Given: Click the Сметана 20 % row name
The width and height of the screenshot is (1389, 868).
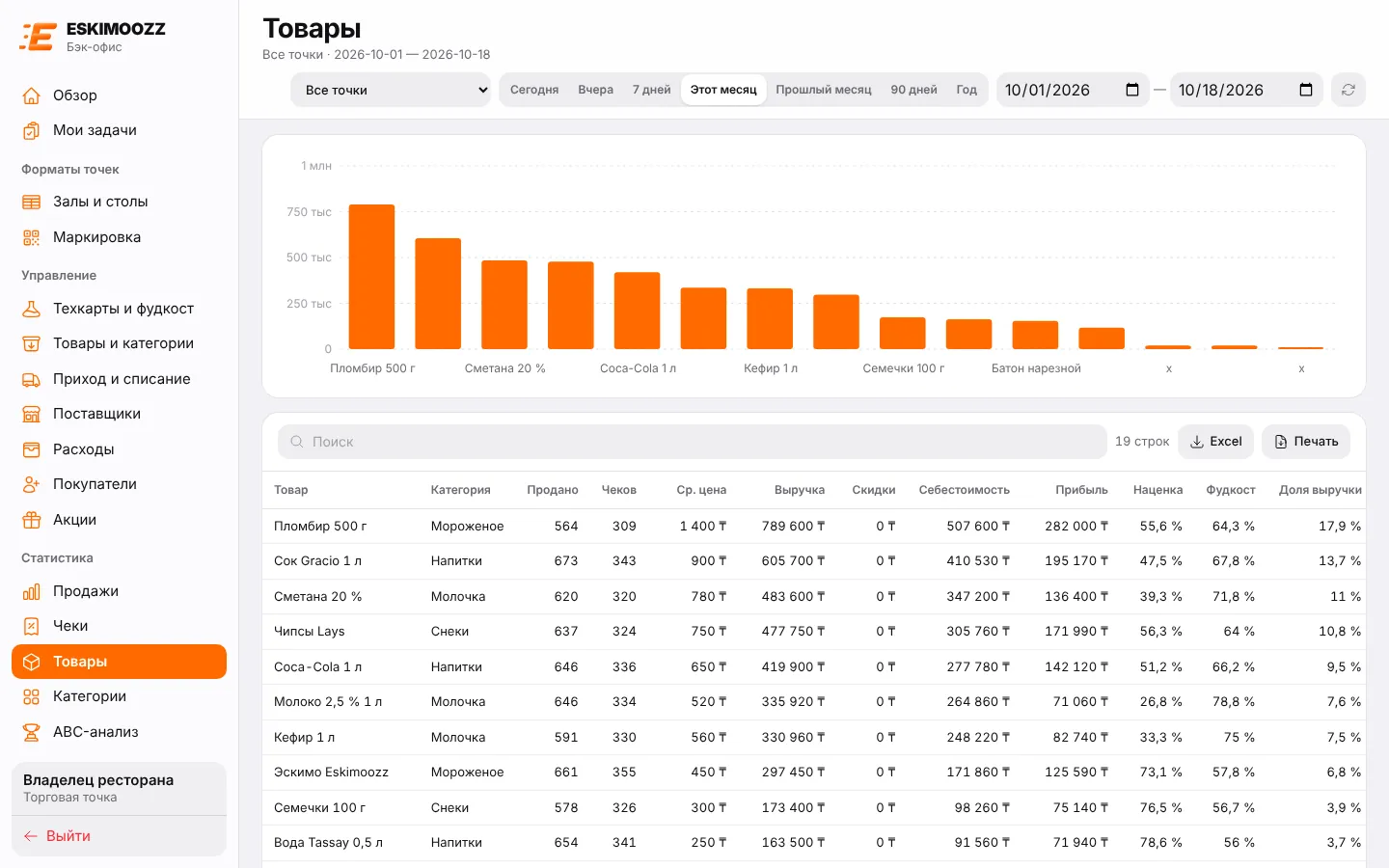Looking at the screenshot, I should (x=317, y=597).
